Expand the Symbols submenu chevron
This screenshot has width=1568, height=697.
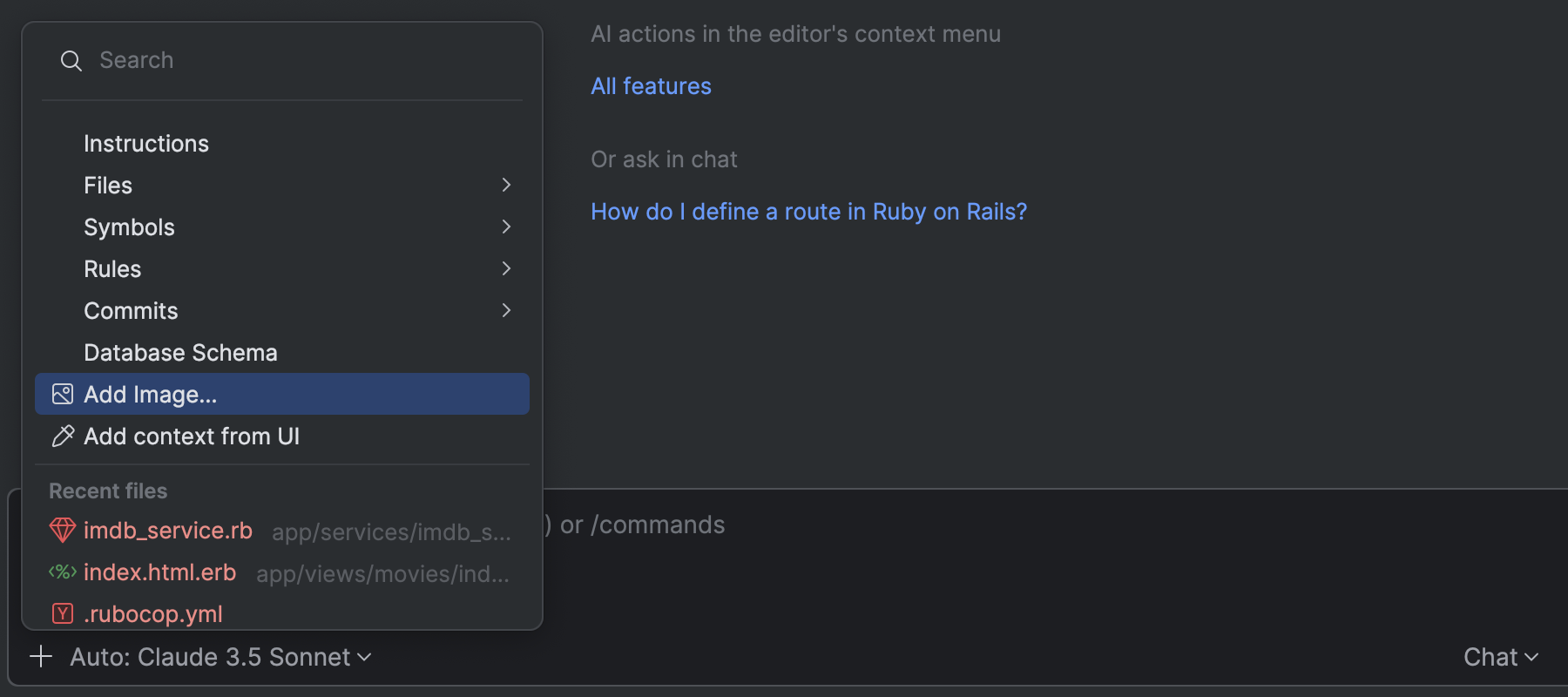(x=506, y=227)
